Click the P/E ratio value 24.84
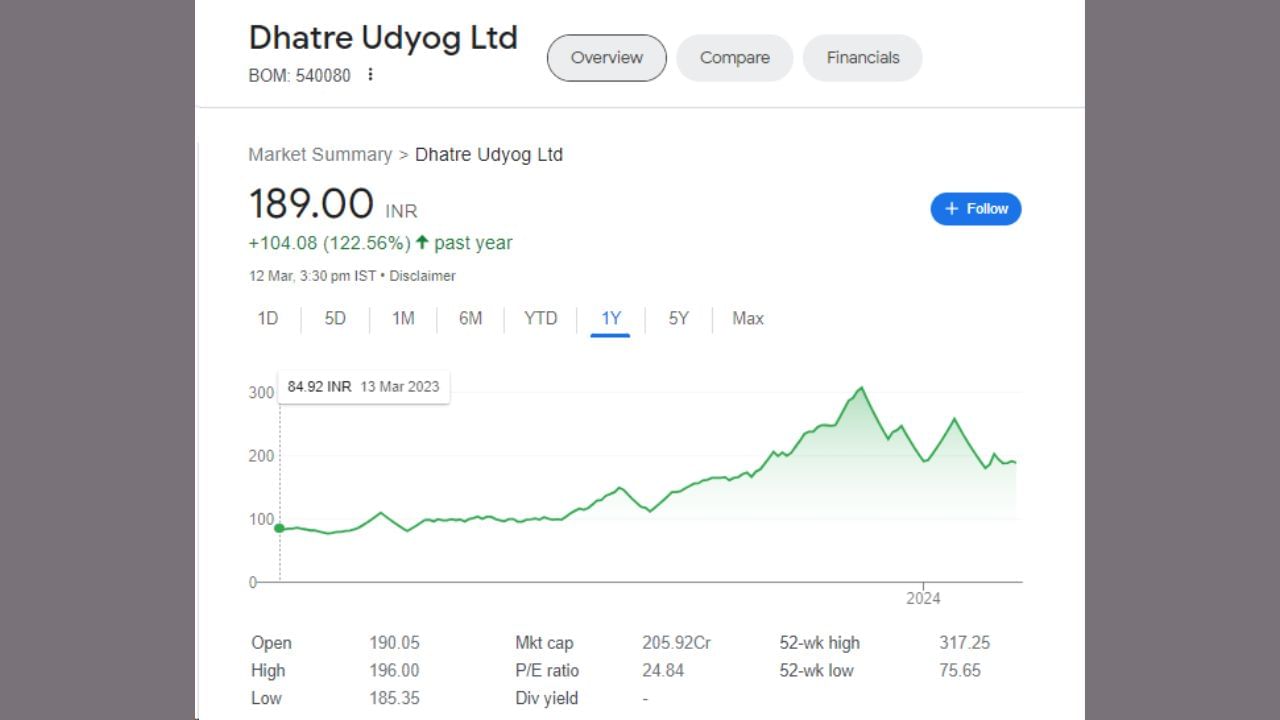The height and width of the screenshot is (720, 1280). [663, 671]
